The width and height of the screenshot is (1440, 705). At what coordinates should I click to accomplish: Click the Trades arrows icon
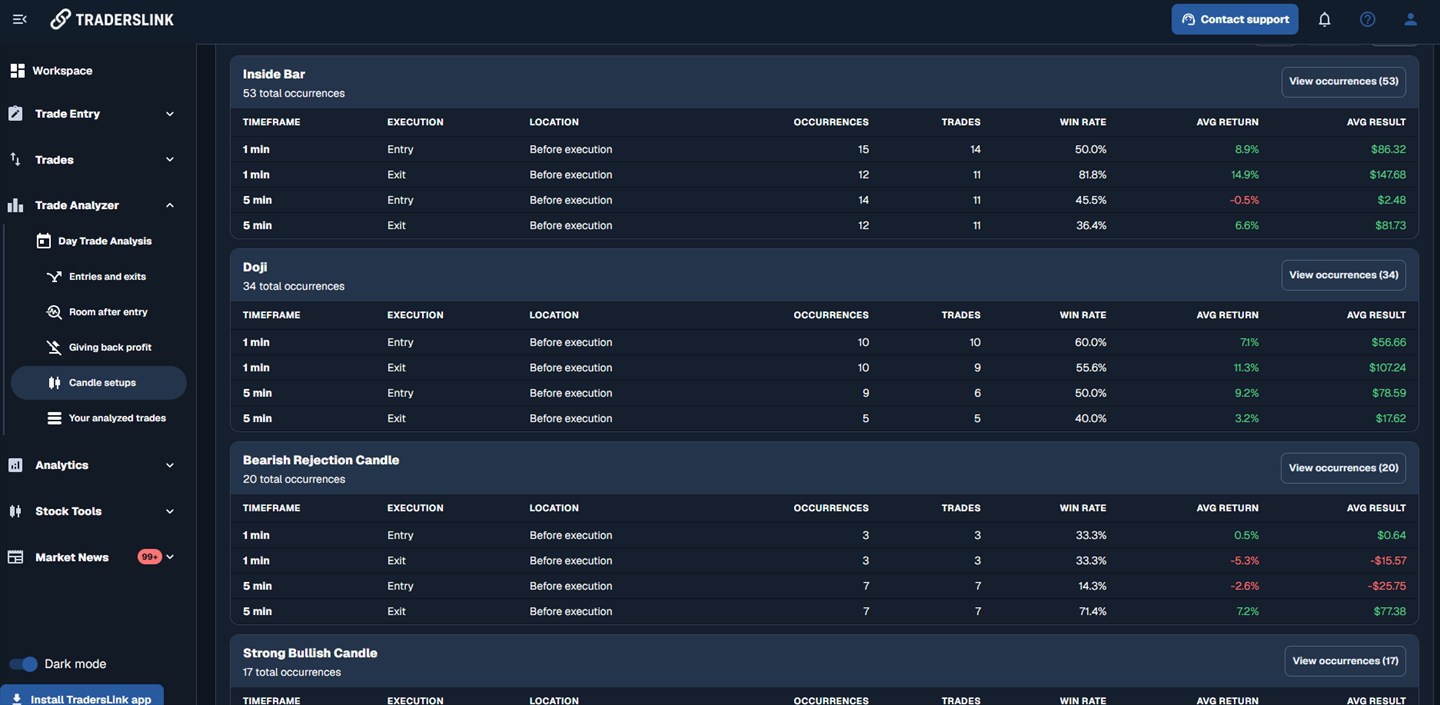15,159
